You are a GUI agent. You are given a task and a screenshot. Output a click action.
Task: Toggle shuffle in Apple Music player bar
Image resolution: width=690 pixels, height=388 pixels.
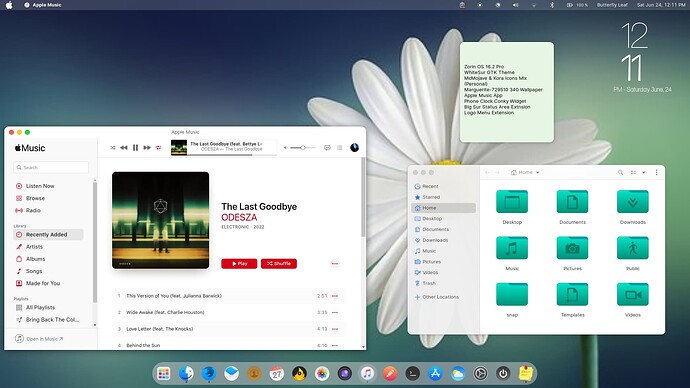click(113, 148)
